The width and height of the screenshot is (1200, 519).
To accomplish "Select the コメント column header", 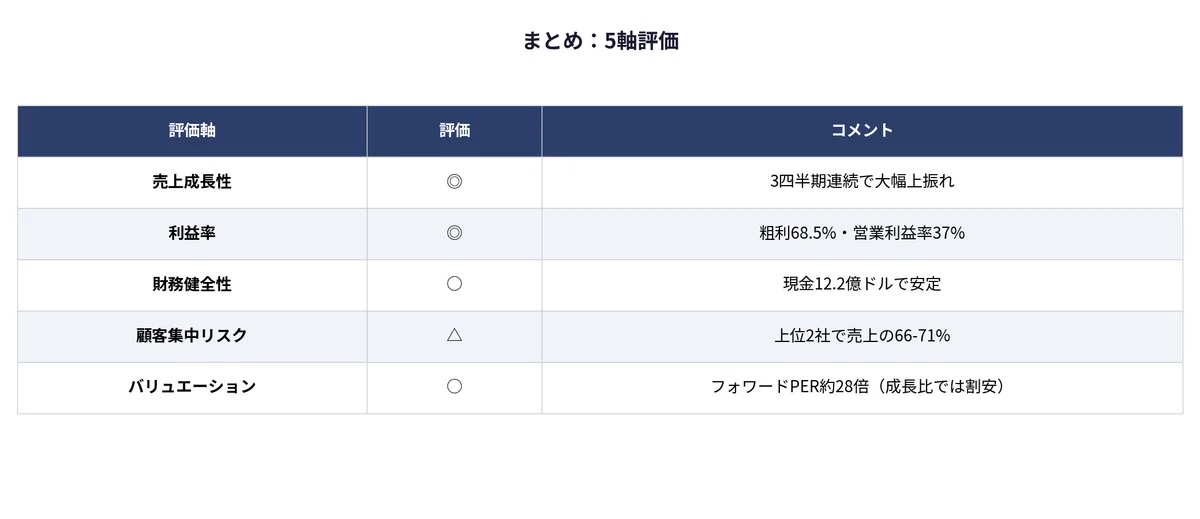I will 862,131.
